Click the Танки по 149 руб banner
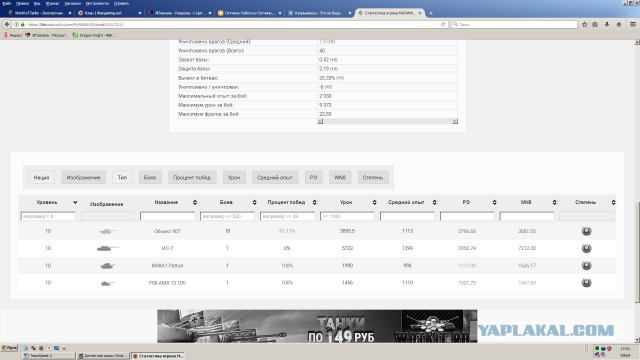 pyautogui.click(x=317, y=326)
